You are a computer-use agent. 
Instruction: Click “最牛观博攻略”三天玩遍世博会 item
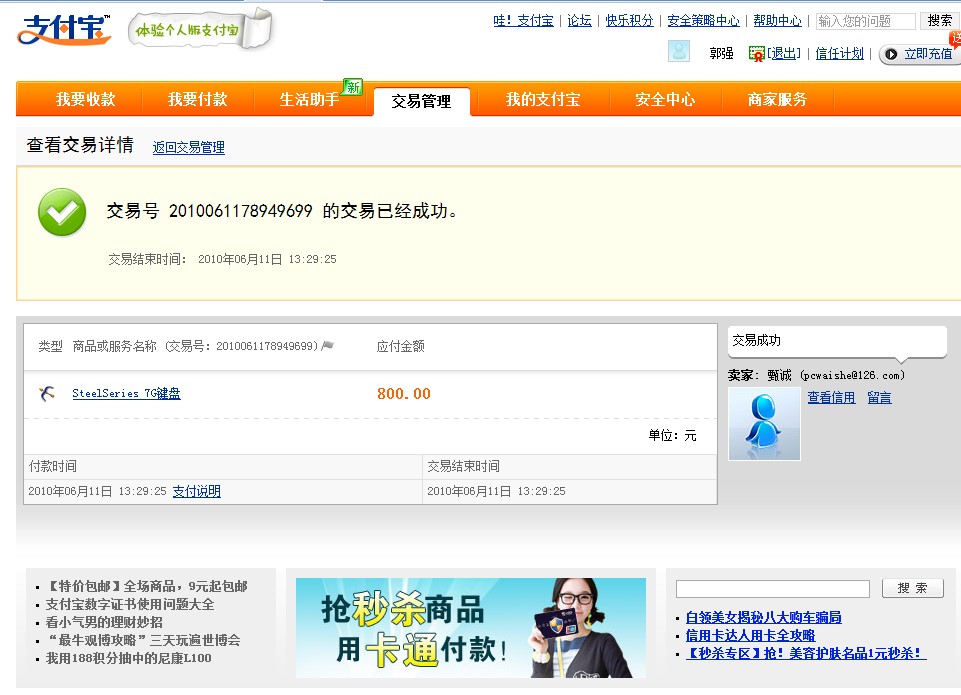tap(145, 640)
